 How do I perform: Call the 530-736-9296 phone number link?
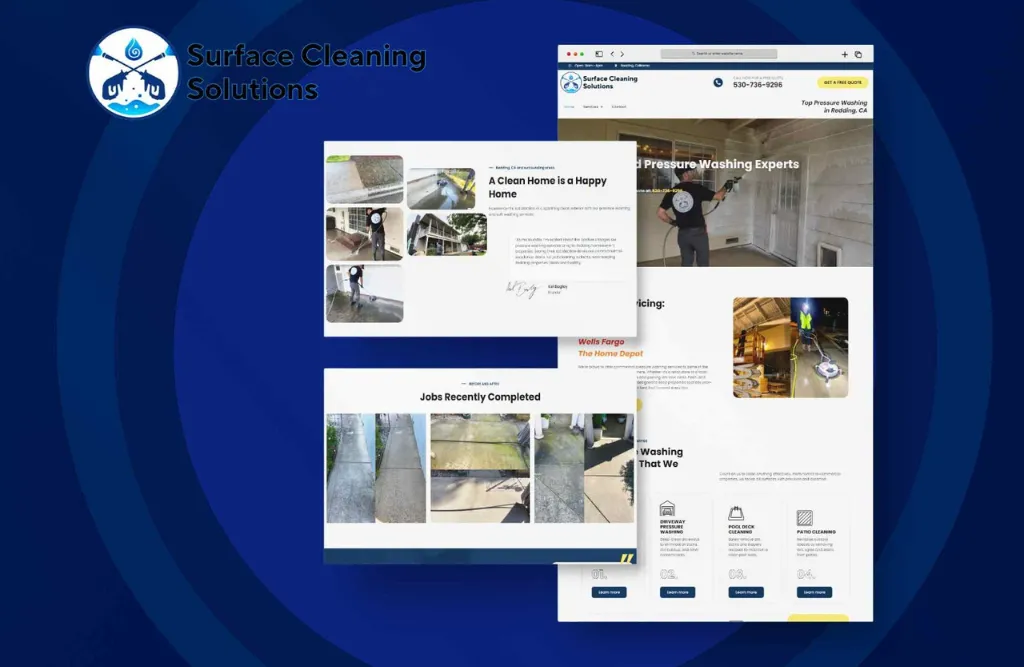[x=758, y=85]
